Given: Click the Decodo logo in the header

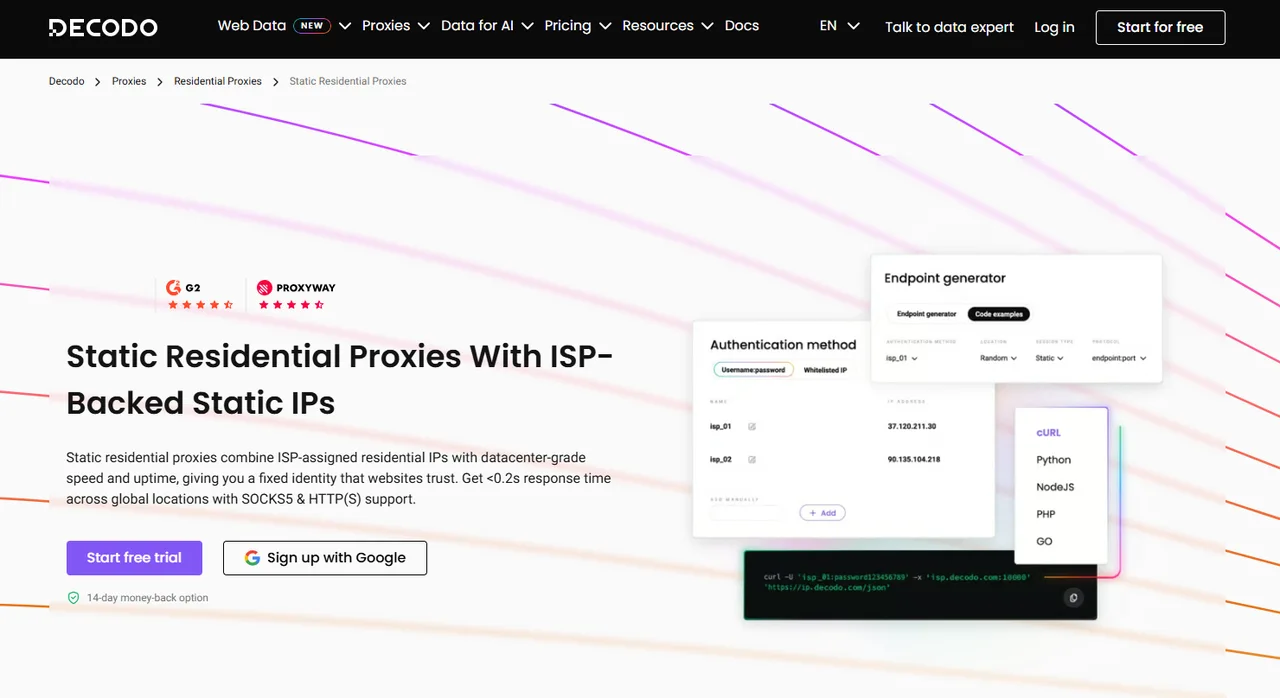Looking at the screenshot, I should [x=103, y=27].
